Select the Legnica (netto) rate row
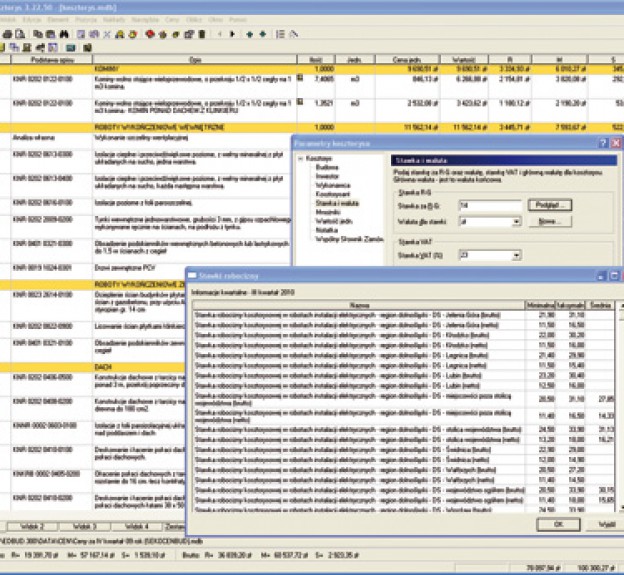 (x=404, y=365)
